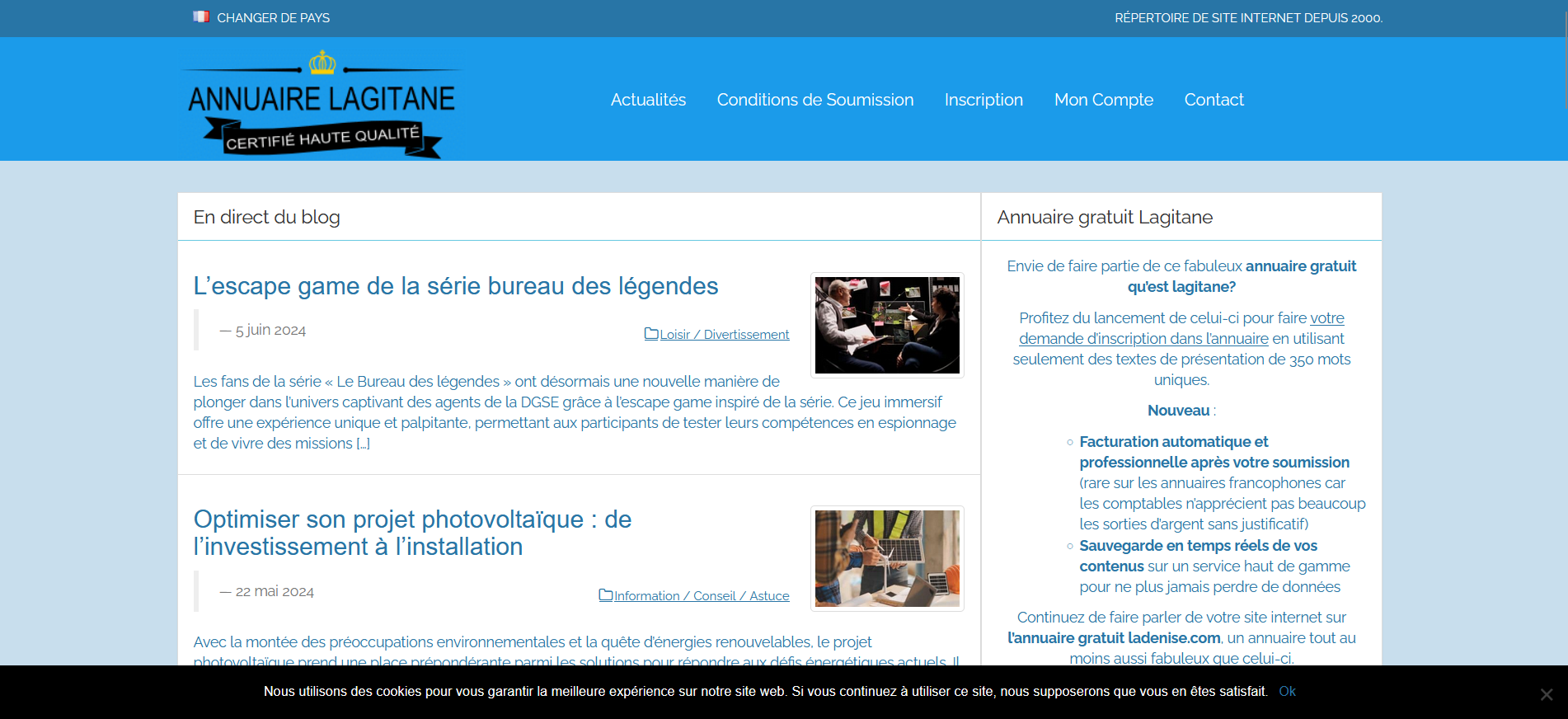Click the escape game article thumbnail

pyautogui.click(x=887, y=325)
